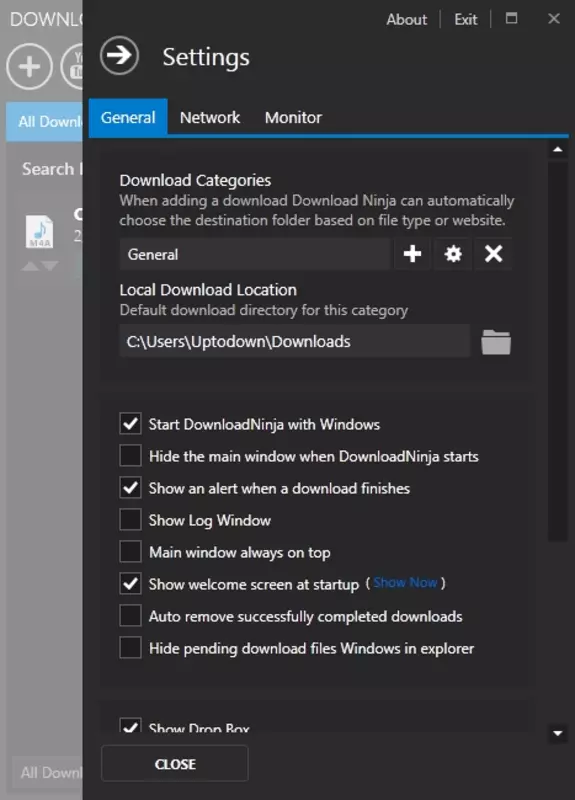Click the vertical scrollbar track
Screen dimensions: 575x800
click(x=558, y=352)
